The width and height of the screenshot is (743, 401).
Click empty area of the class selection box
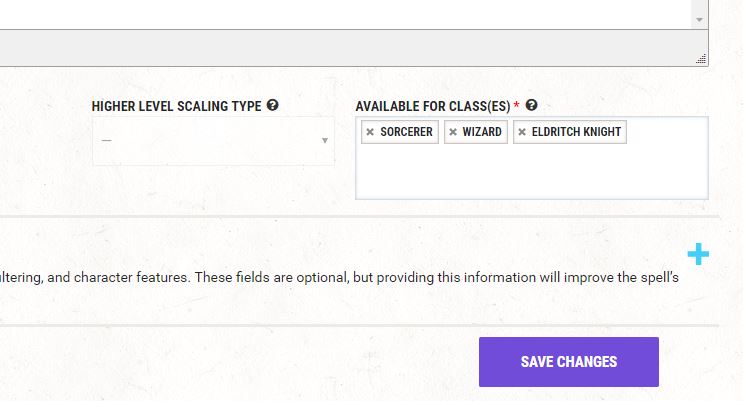click(x=532, y=173)
